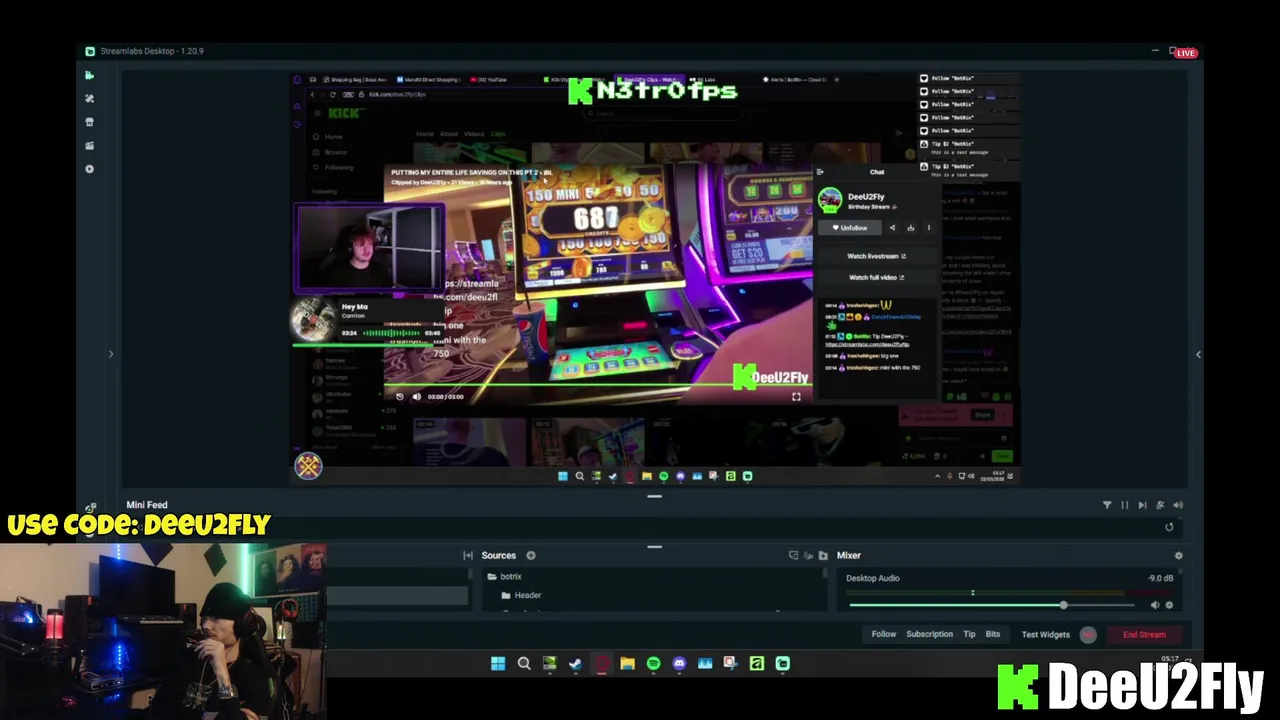The width and height of the screenshot is (1280, 720).
Task: Open Windows Search in bottom taskbar
Action: tap(523, 663)
